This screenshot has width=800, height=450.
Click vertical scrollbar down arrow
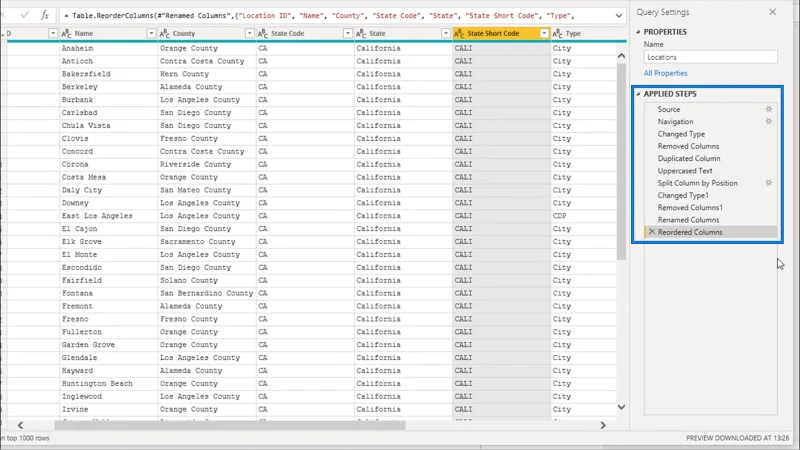(x=621, y=407)
